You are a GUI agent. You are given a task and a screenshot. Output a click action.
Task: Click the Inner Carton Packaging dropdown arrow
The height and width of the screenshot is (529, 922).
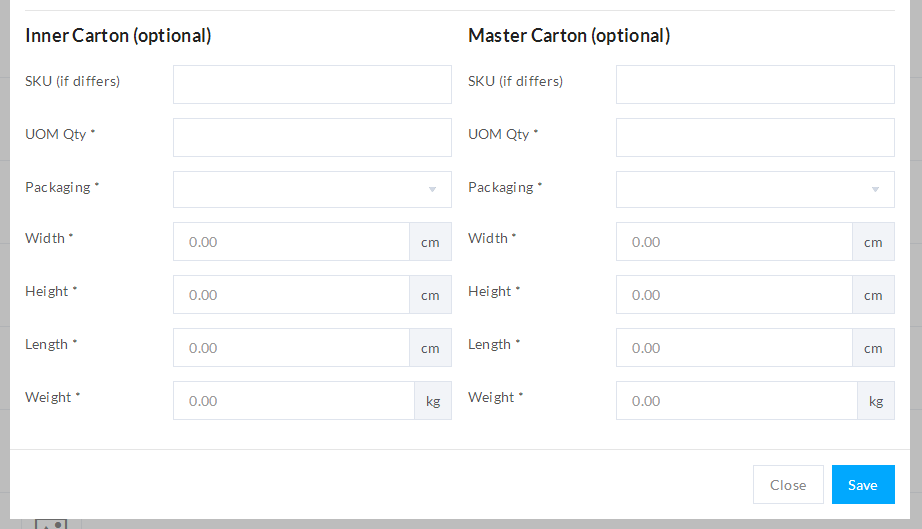click(432, 189)
